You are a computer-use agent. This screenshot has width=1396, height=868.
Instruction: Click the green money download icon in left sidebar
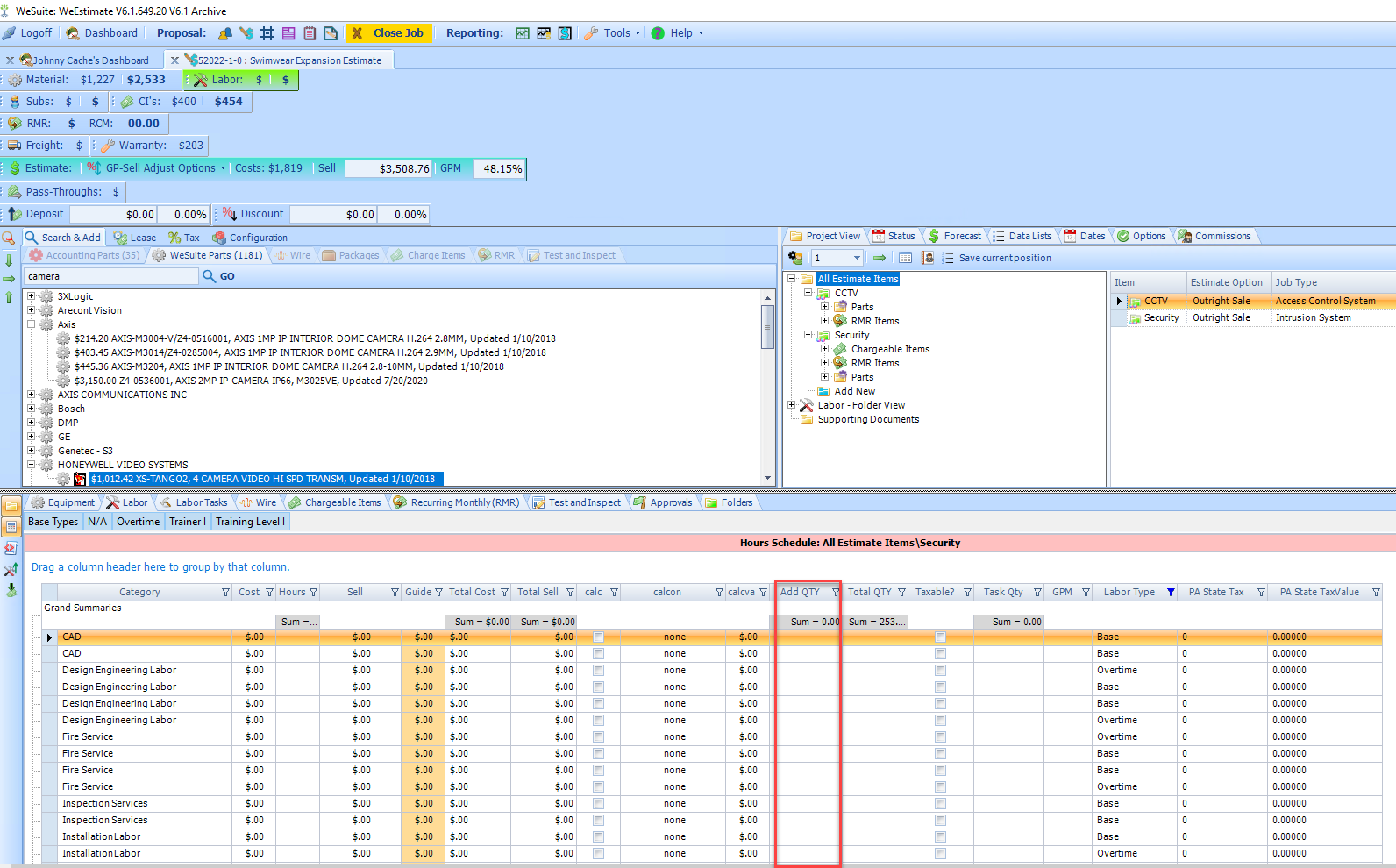[x=11, y=590]
